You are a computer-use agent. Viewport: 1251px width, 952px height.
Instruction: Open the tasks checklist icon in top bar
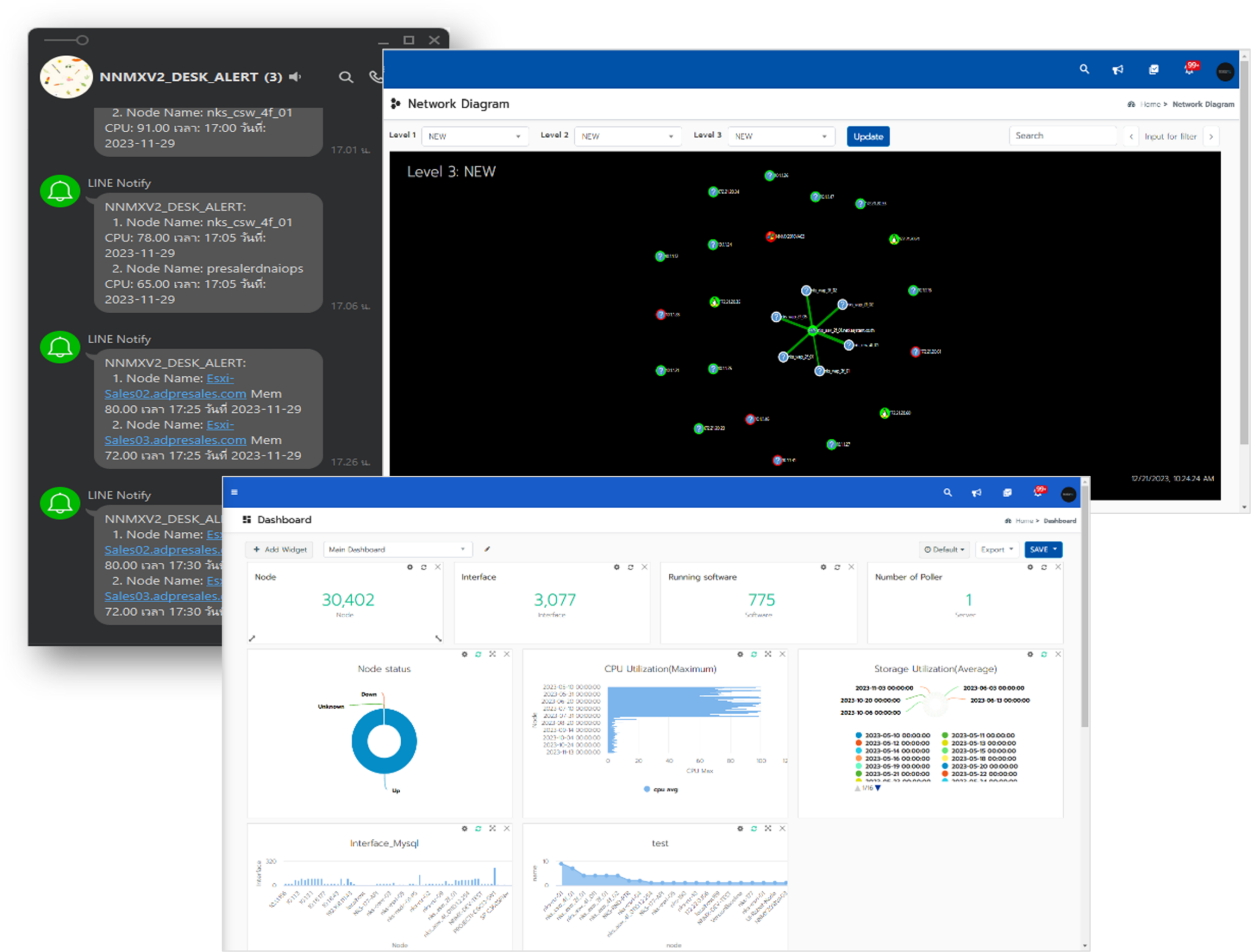click(x=1154, y=70)
